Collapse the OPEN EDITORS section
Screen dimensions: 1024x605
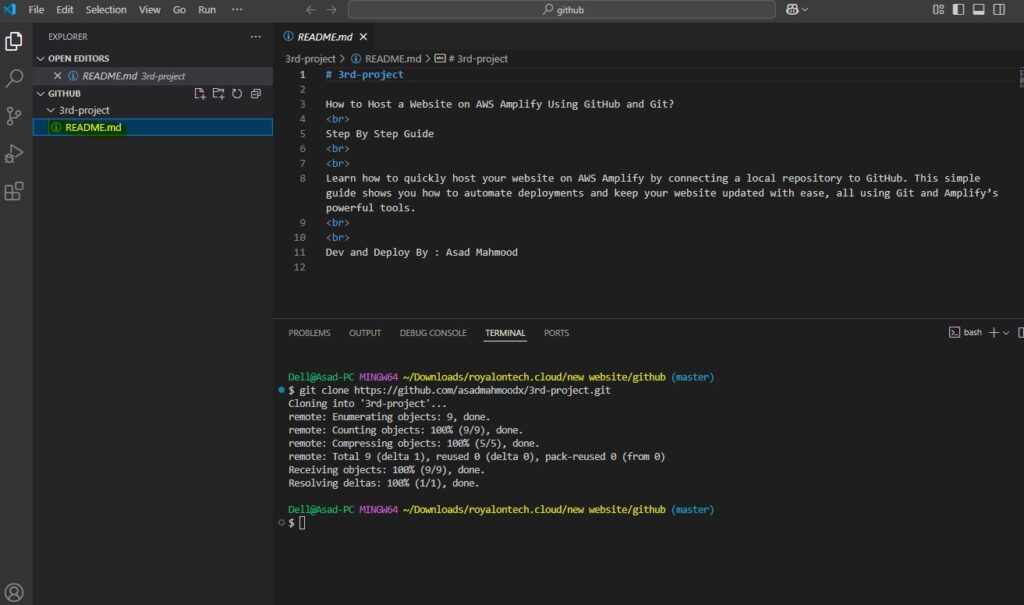(x=40, y=58)
